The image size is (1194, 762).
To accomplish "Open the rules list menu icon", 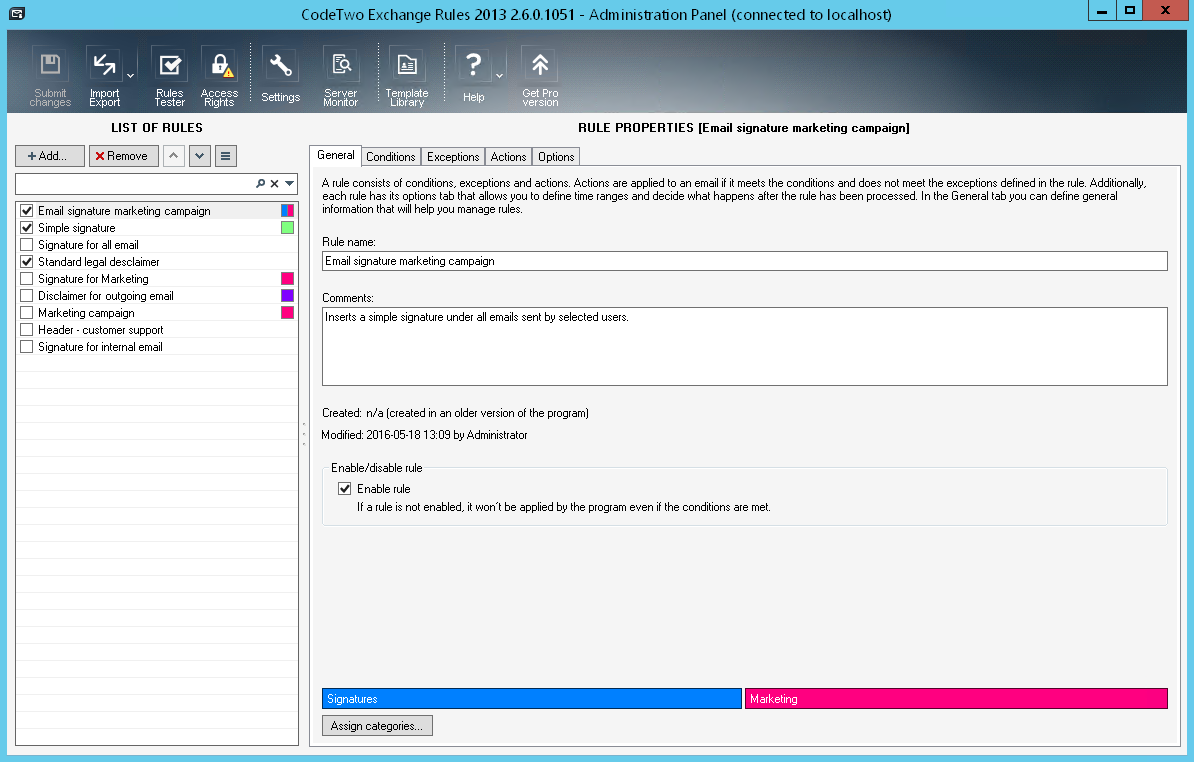I will click(x=225, y=156).
